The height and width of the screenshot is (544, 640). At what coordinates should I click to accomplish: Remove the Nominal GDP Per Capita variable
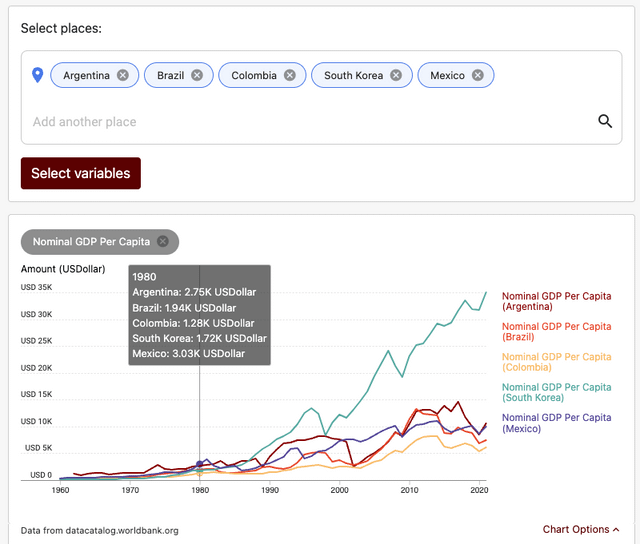(x=163, y=241)
